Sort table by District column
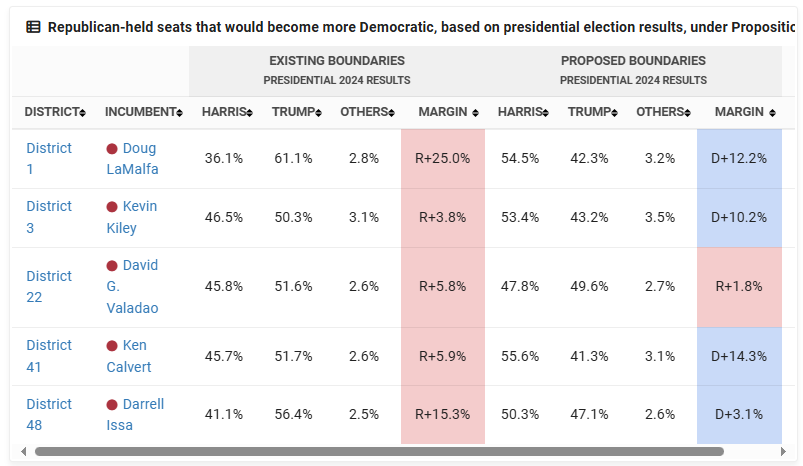This screenshot has height=466, width=803. (x=55, y=112)
